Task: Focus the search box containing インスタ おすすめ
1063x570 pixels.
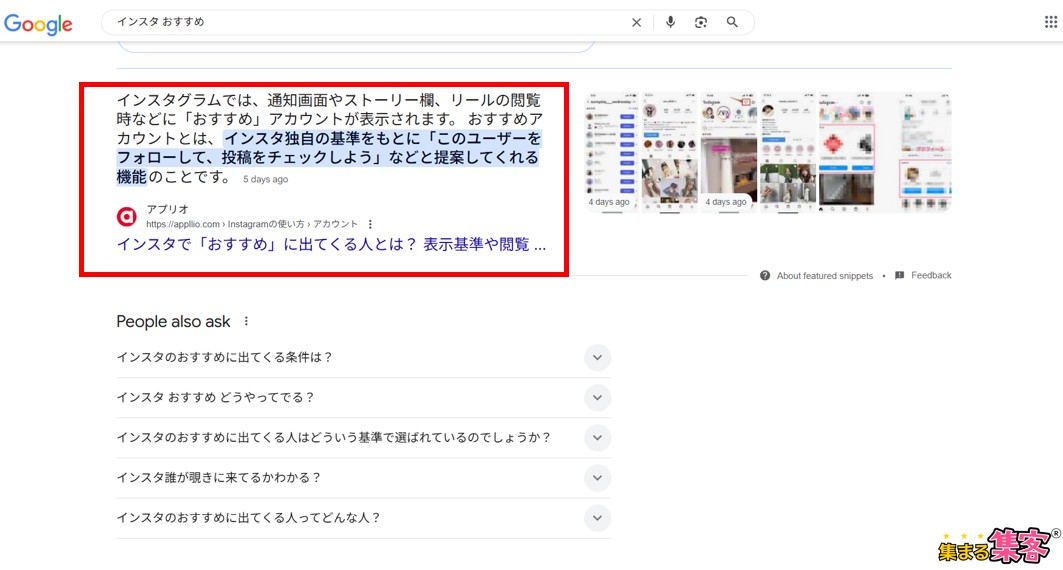Action: pos(369,22)
